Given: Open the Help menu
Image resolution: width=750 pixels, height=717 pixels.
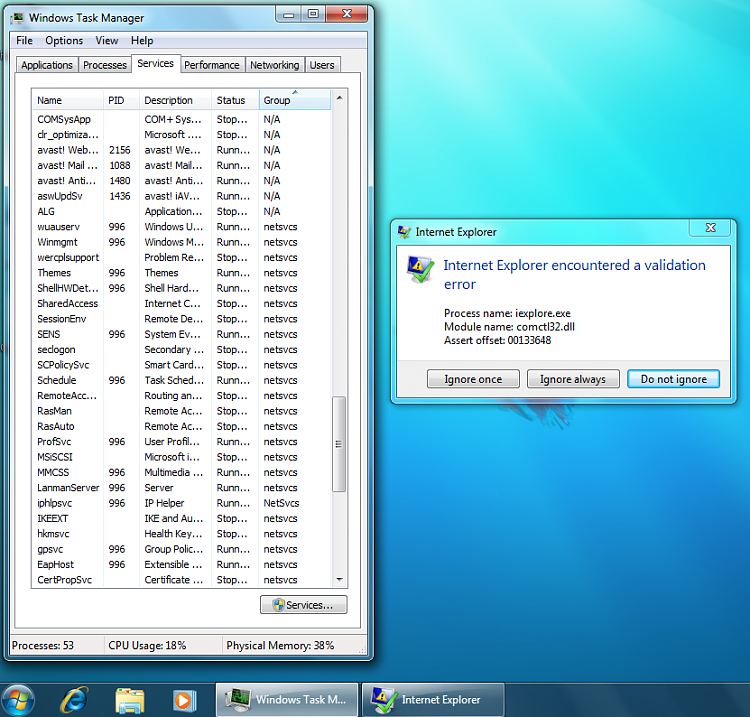Looking at the screenshot, I should [142, 41].
